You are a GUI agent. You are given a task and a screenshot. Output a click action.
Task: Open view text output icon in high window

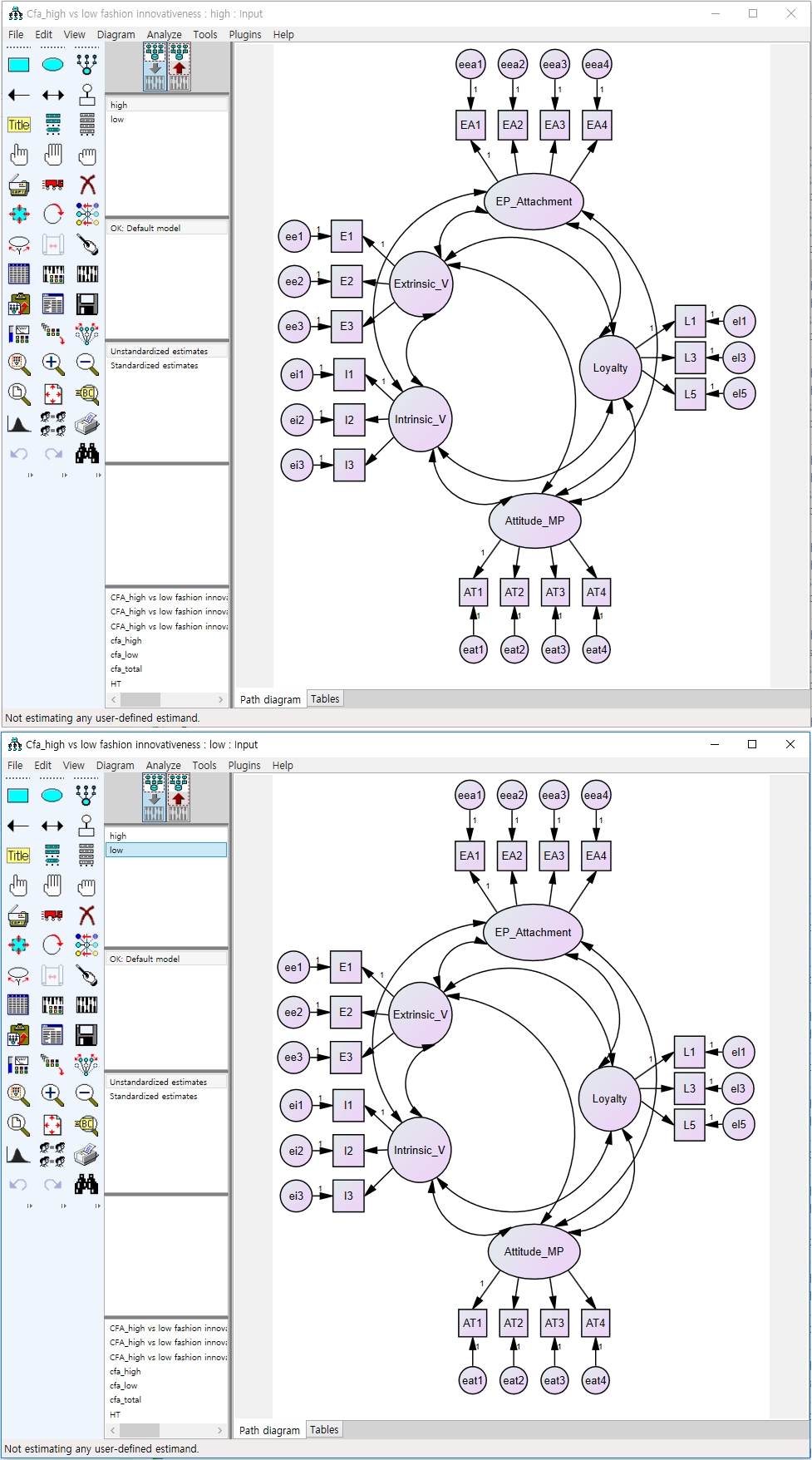point(52,304)
